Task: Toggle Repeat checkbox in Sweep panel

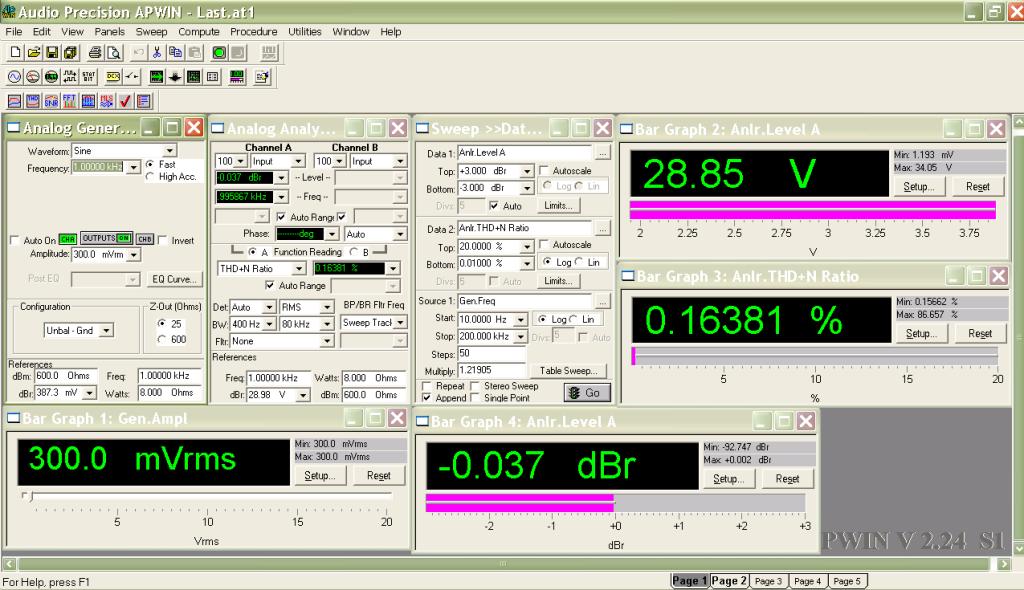Action: (x=426, y=385)
